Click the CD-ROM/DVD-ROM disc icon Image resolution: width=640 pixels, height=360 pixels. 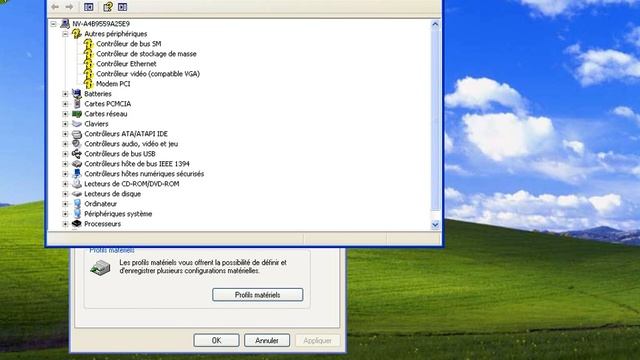pos(76,184)
